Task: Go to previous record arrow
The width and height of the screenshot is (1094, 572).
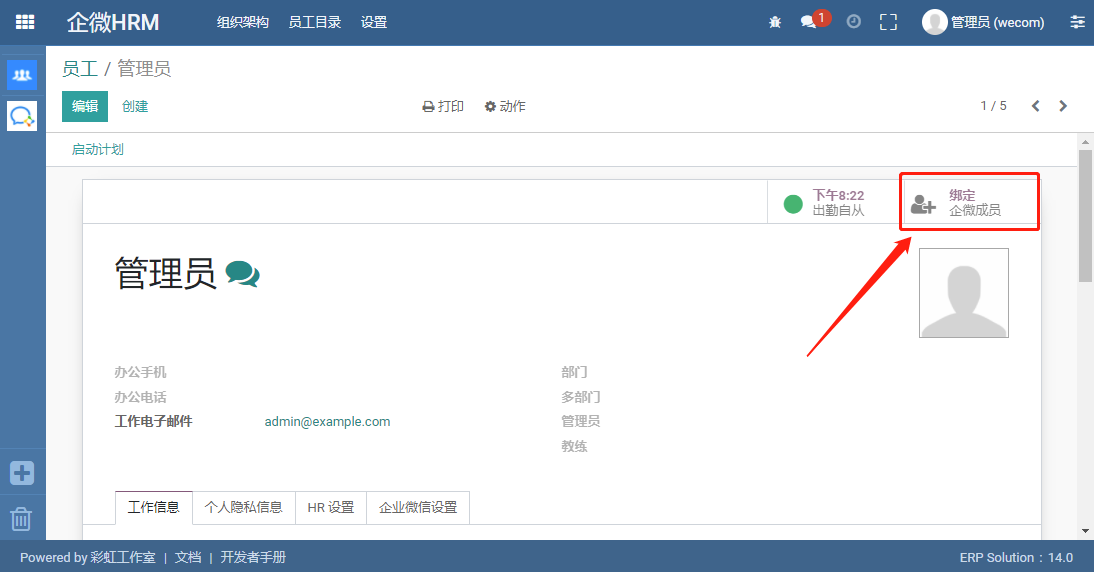Action: coord(1035,106)
